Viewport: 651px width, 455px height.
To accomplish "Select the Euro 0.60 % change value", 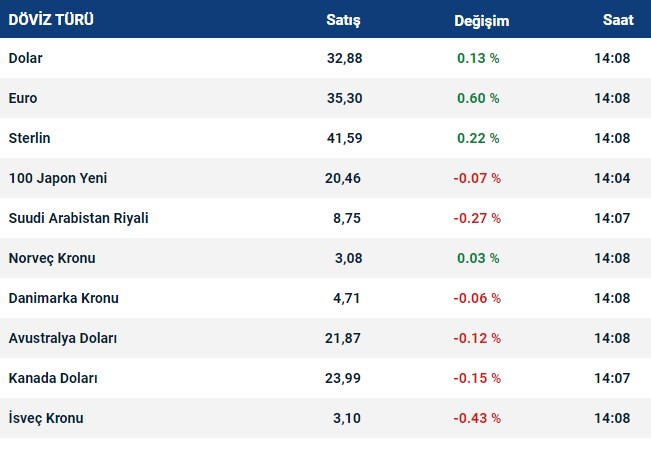I will click(478, 98).
